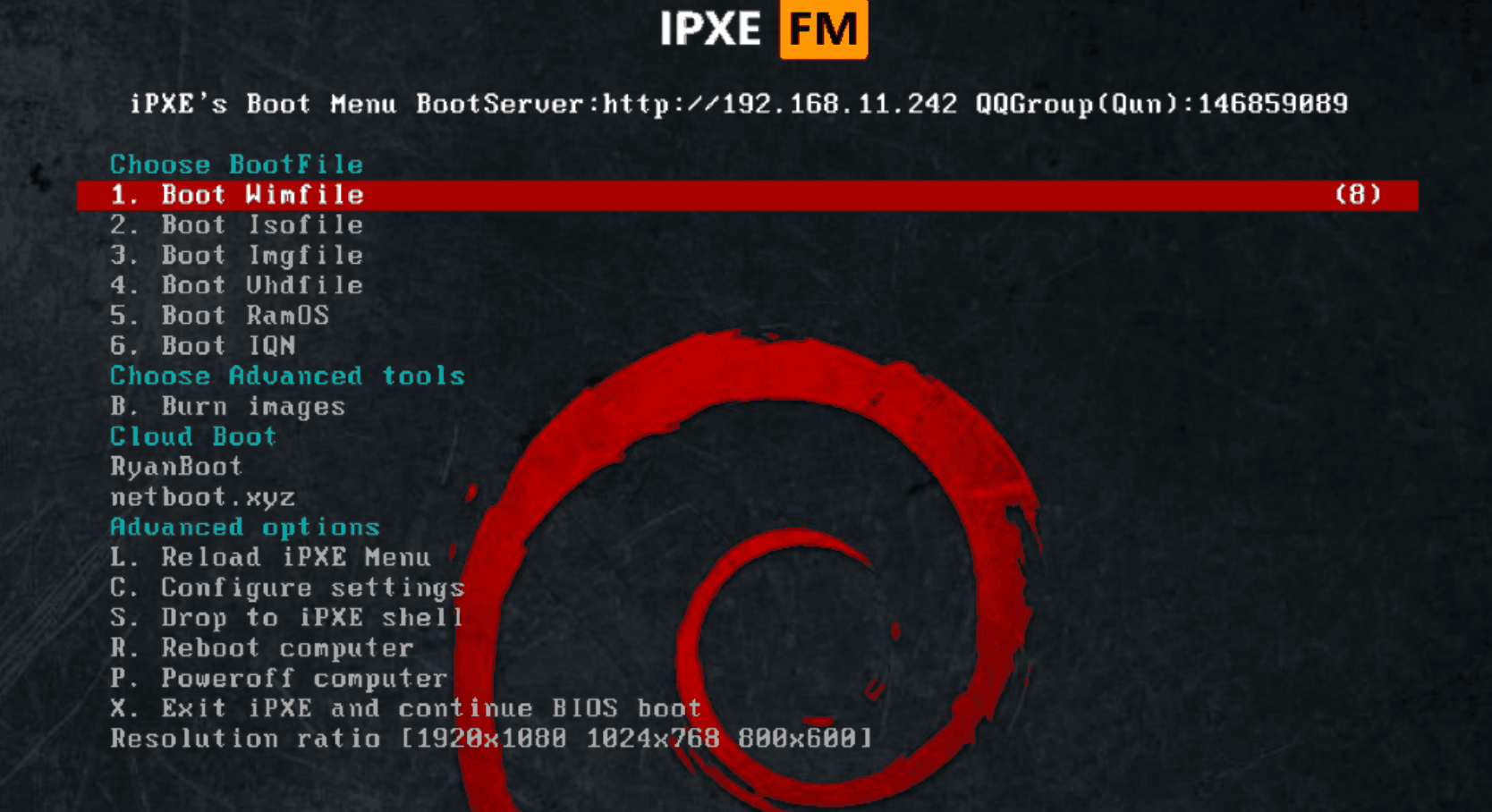
Task: Select Boot IQN option
Action: tap(202, 346)
